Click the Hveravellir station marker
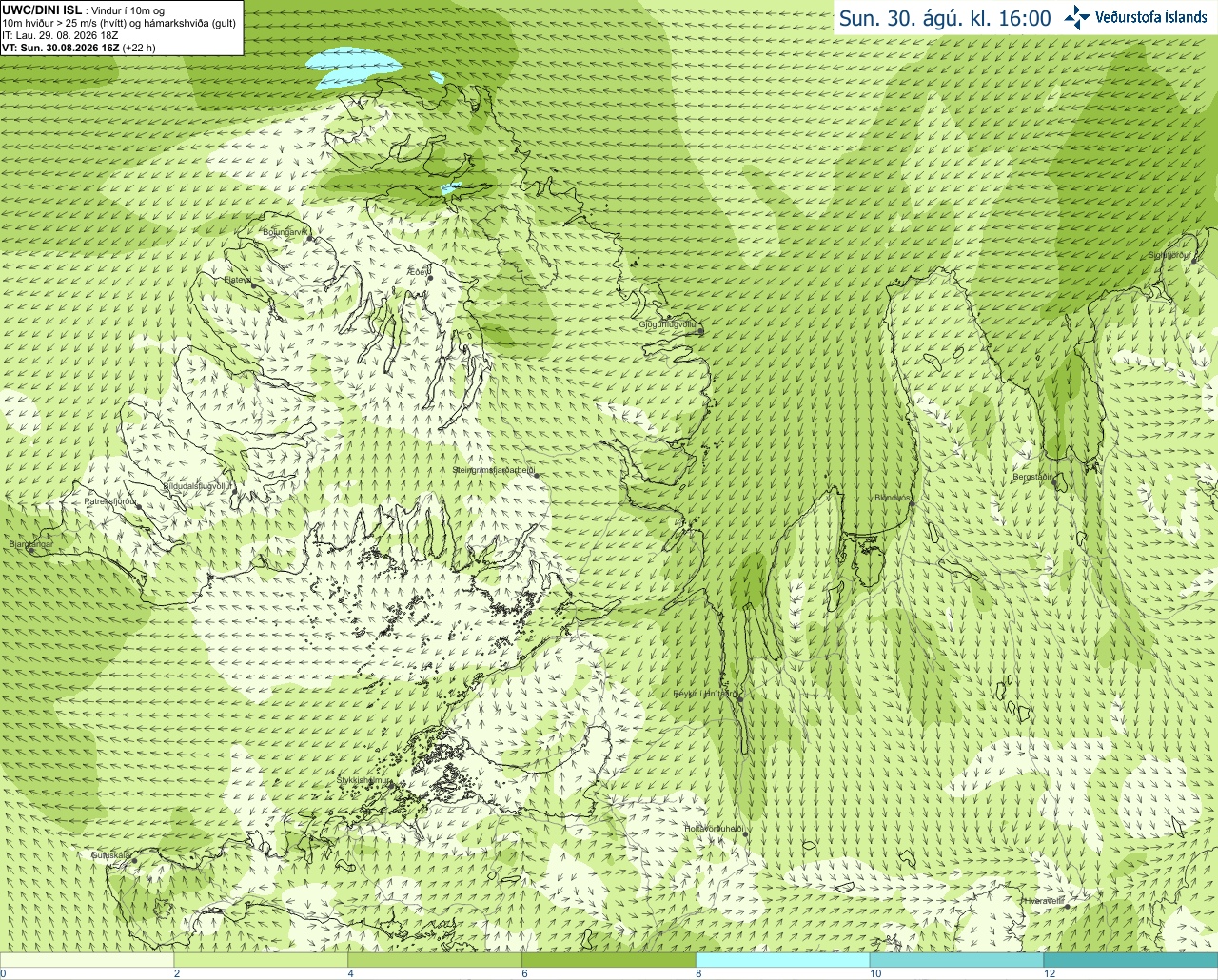Image resolution: width=1218 pixels, height=980 pixels. pyautogui.click(x=1068, y=907)
